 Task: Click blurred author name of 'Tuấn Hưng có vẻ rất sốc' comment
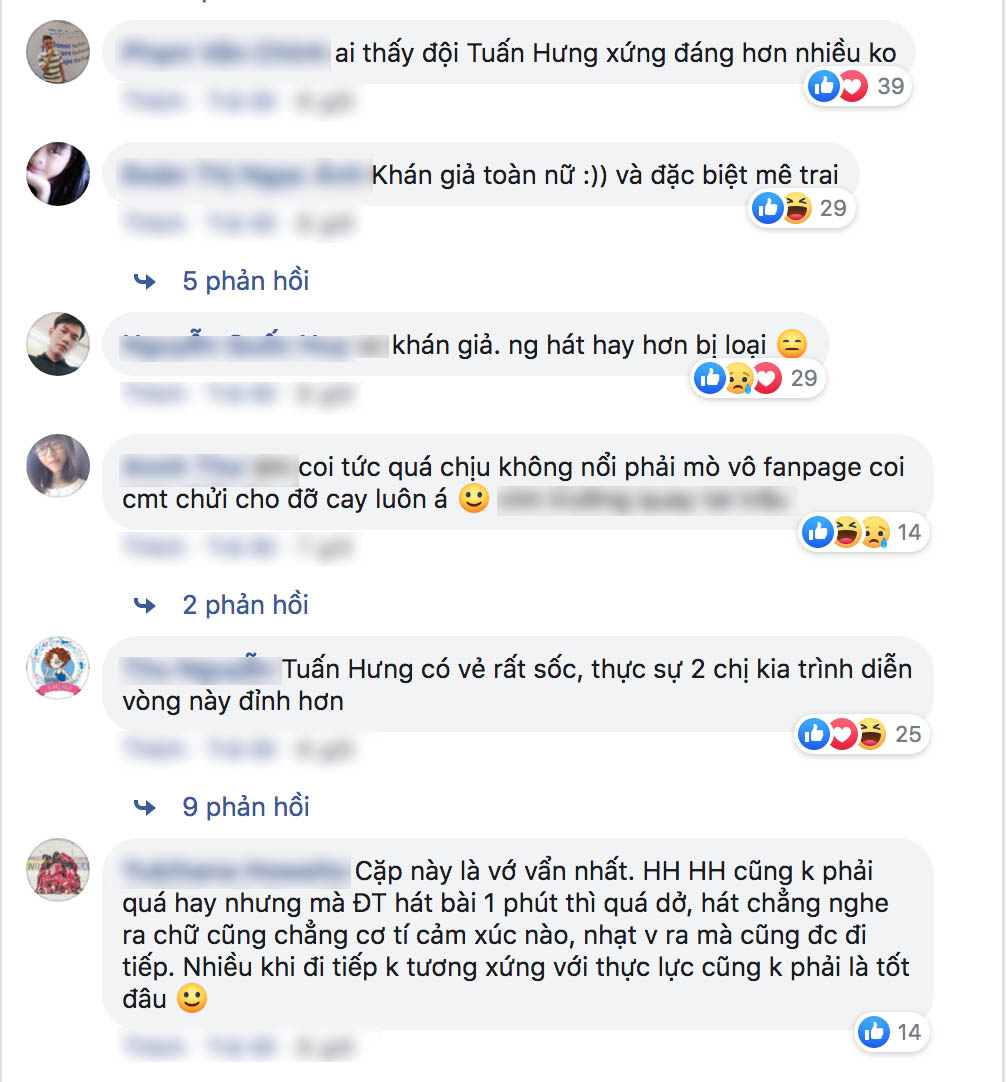[197, 669]
